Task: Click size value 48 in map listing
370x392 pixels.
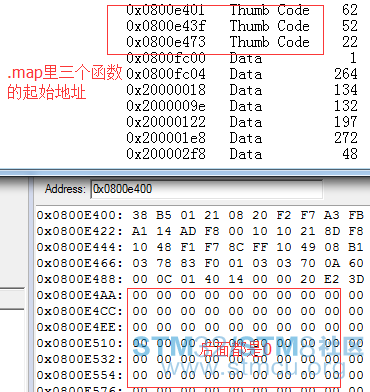Action: pyautogui.click(x=350, y=154)
